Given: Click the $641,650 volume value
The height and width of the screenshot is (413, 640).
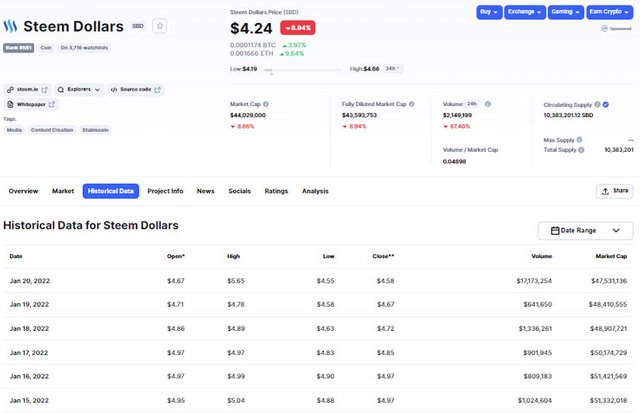Looking at the screenshot, I should [x=538, y=304].
